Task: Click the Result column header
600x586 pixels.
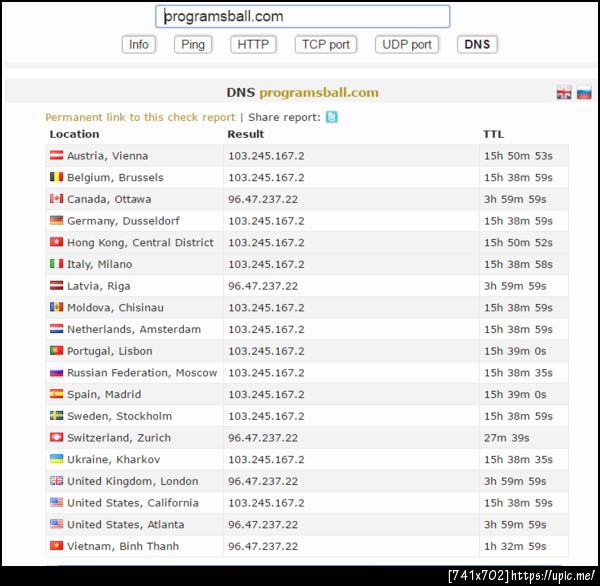Action: [246, 134]
